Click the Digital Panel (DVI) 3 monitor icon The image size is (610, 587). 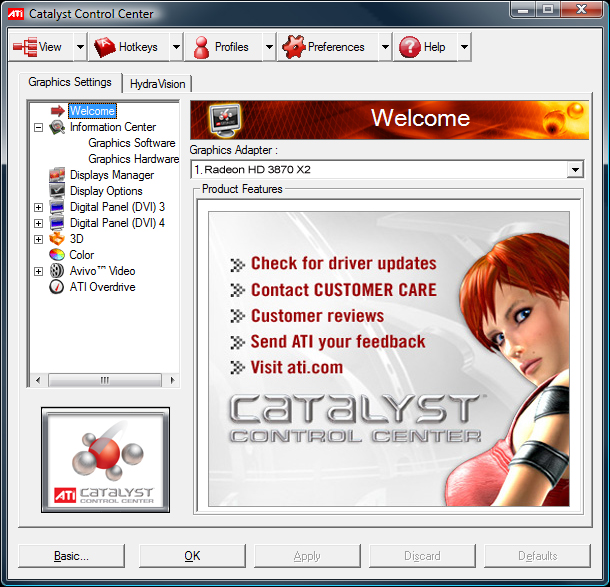(x=57, y=207)
